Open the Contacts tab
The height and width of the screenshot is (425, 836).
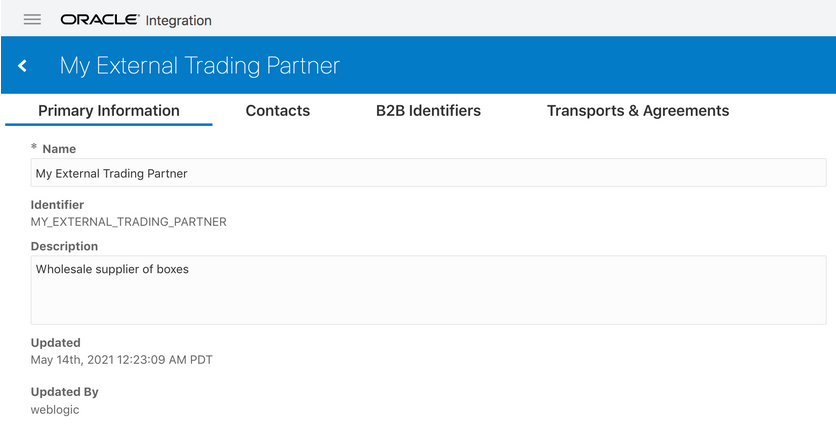(x=278, y=111)
